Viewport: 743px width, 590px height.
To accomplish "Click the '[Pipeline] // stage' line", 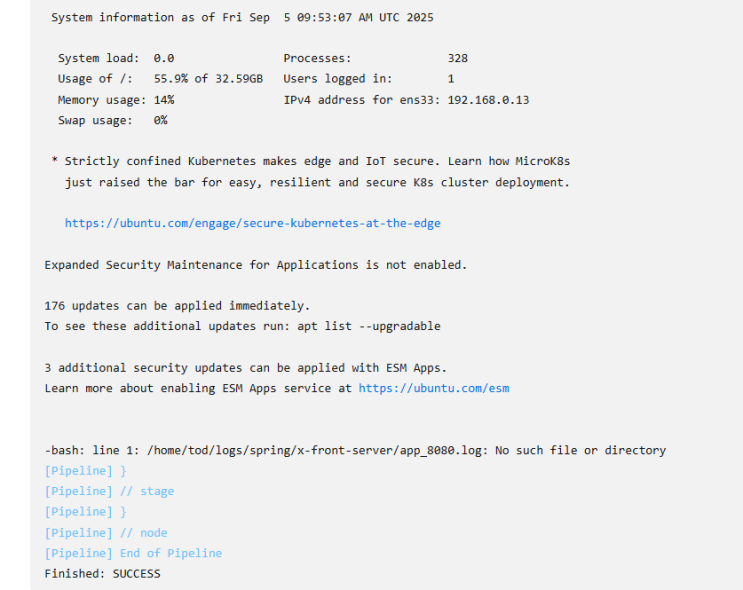I will (x=109, y=491).
